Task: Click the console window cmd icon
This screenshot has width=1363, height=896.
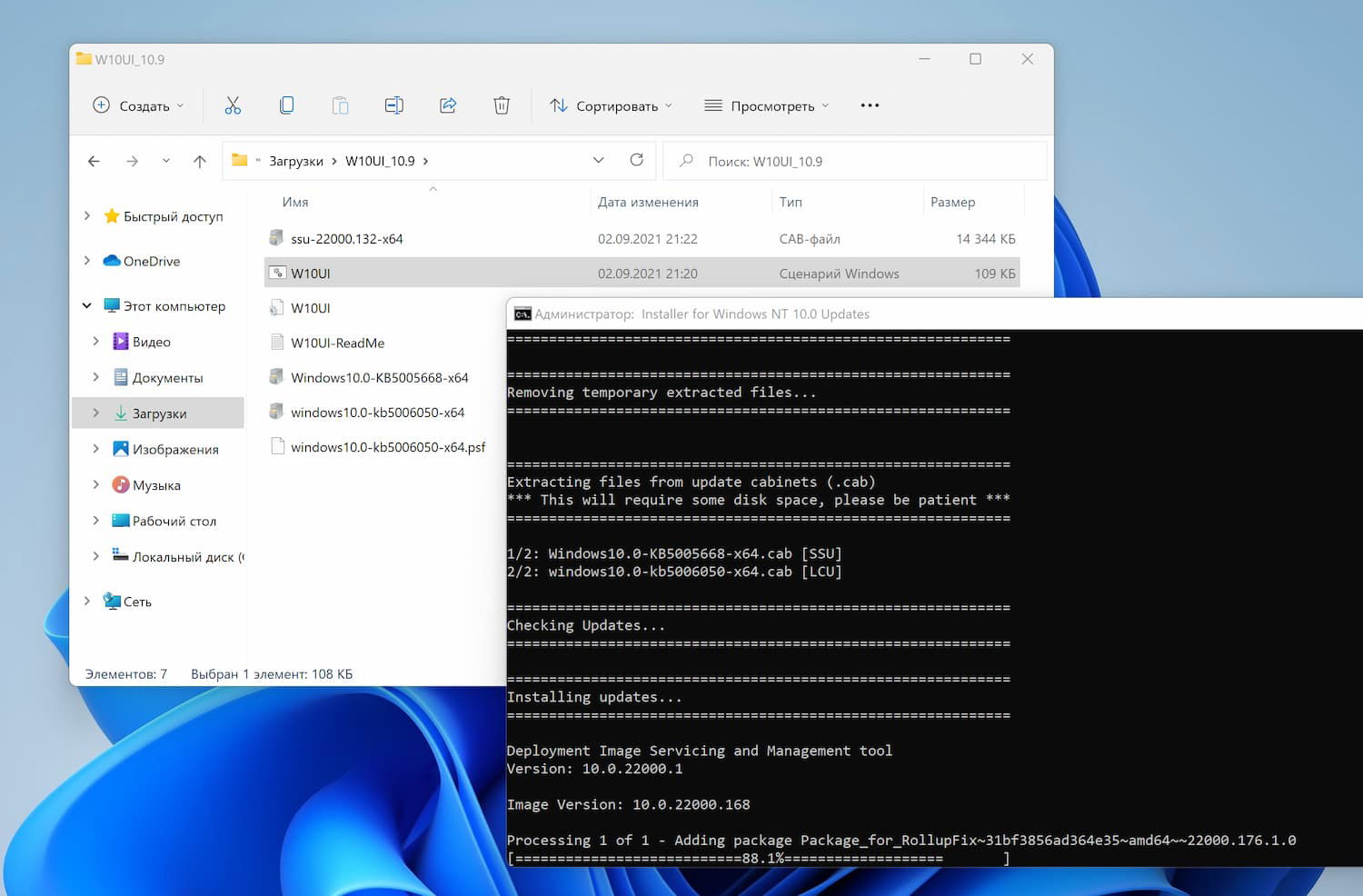Action: pos(522,314)
